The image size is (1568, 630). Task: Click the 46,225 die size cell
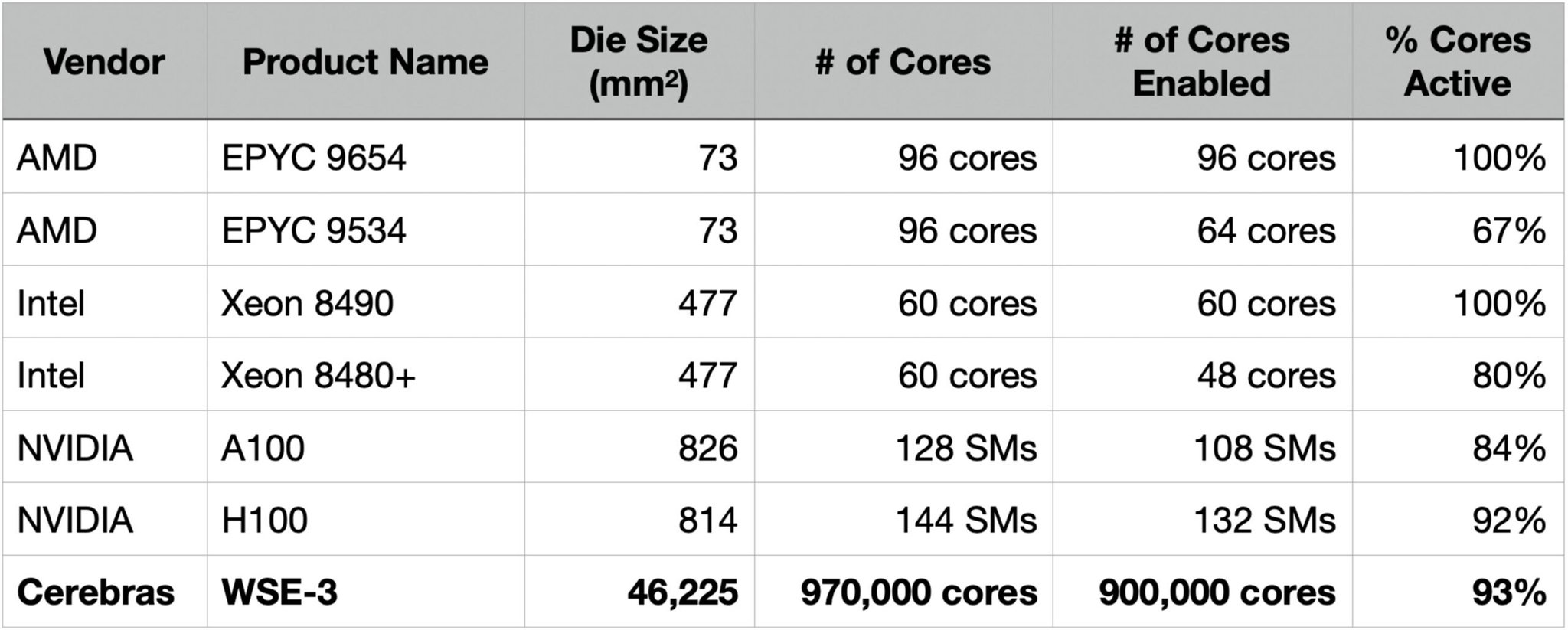click(639, 592)
